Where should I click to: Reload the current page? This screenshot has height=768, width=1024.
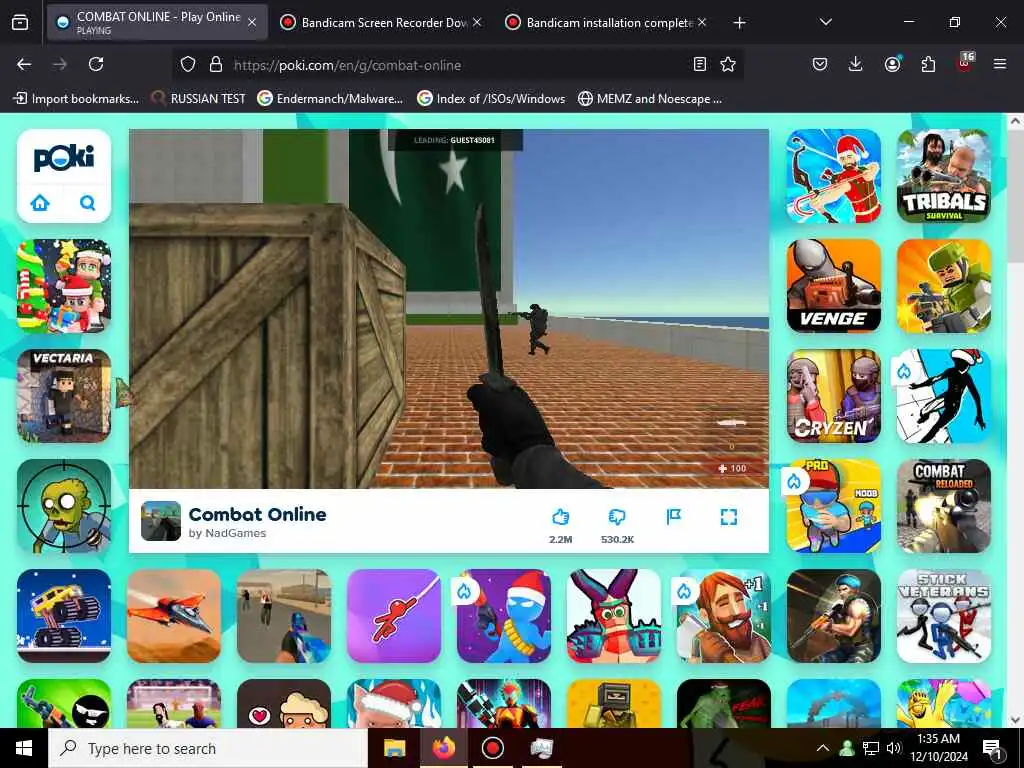pos(96,64)
